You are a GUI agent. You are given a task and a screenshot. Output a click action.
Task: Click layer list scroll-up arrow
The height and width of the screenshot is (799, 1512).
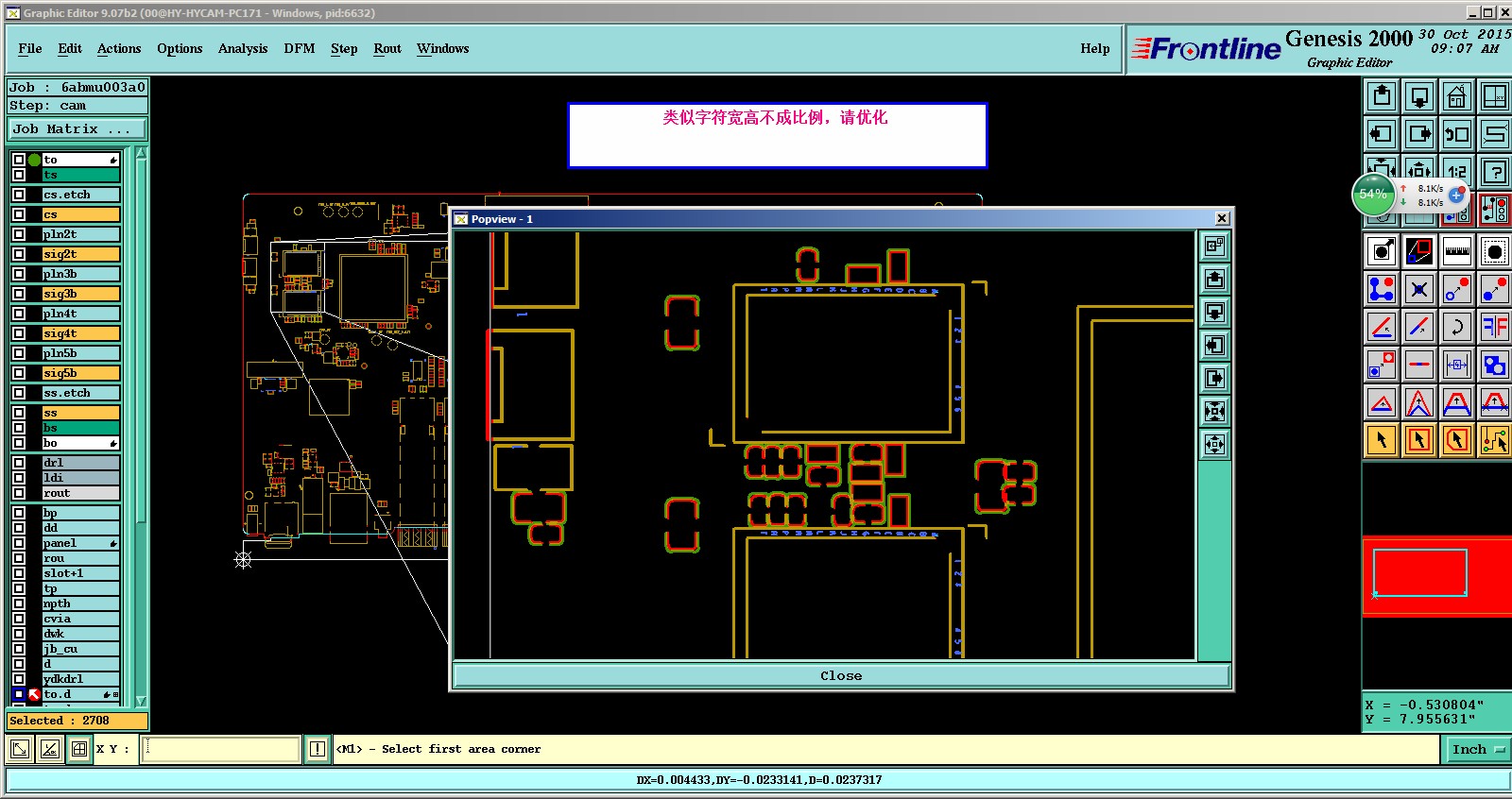click(142, 153)
